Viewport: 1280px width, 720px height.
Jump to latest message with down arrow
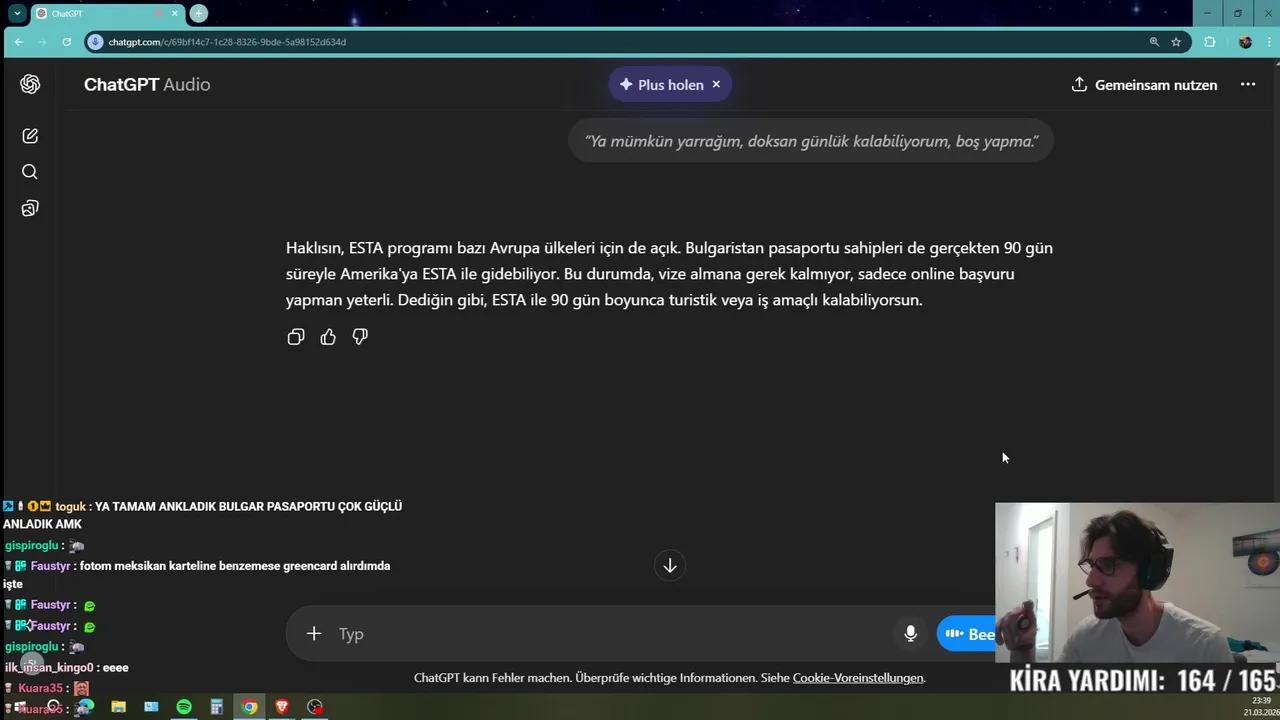(x=670, y=565)
